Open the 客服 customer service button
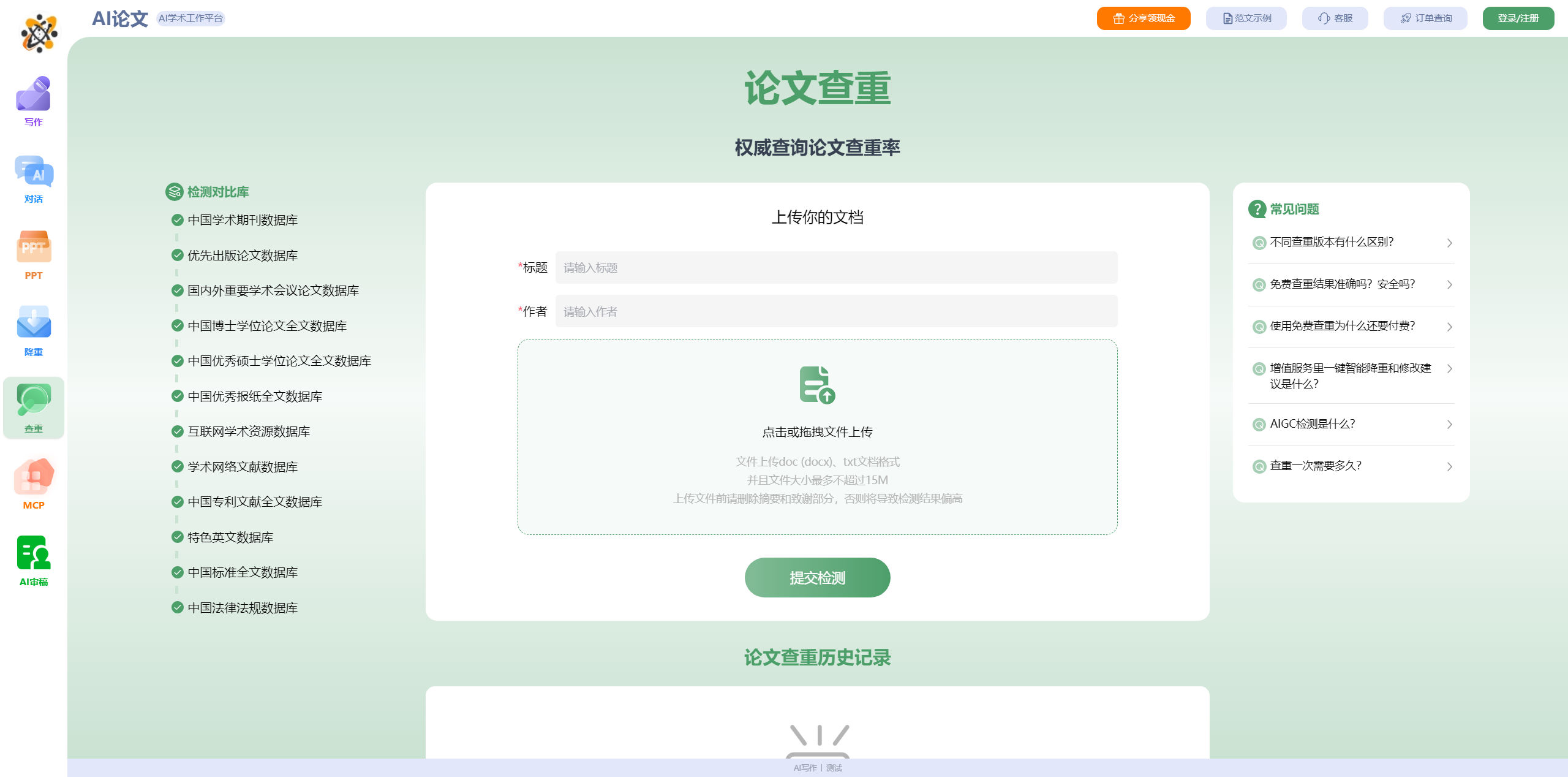This screenshot has height=777, width=1568. (1335, 18)
